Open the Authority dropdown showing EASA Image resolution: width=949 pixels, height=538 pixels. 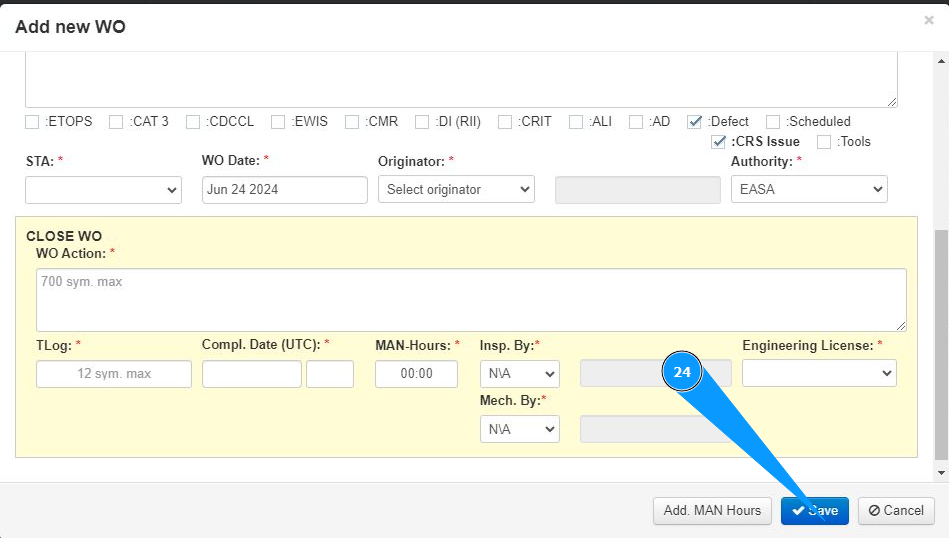click(x=809, y=190)
